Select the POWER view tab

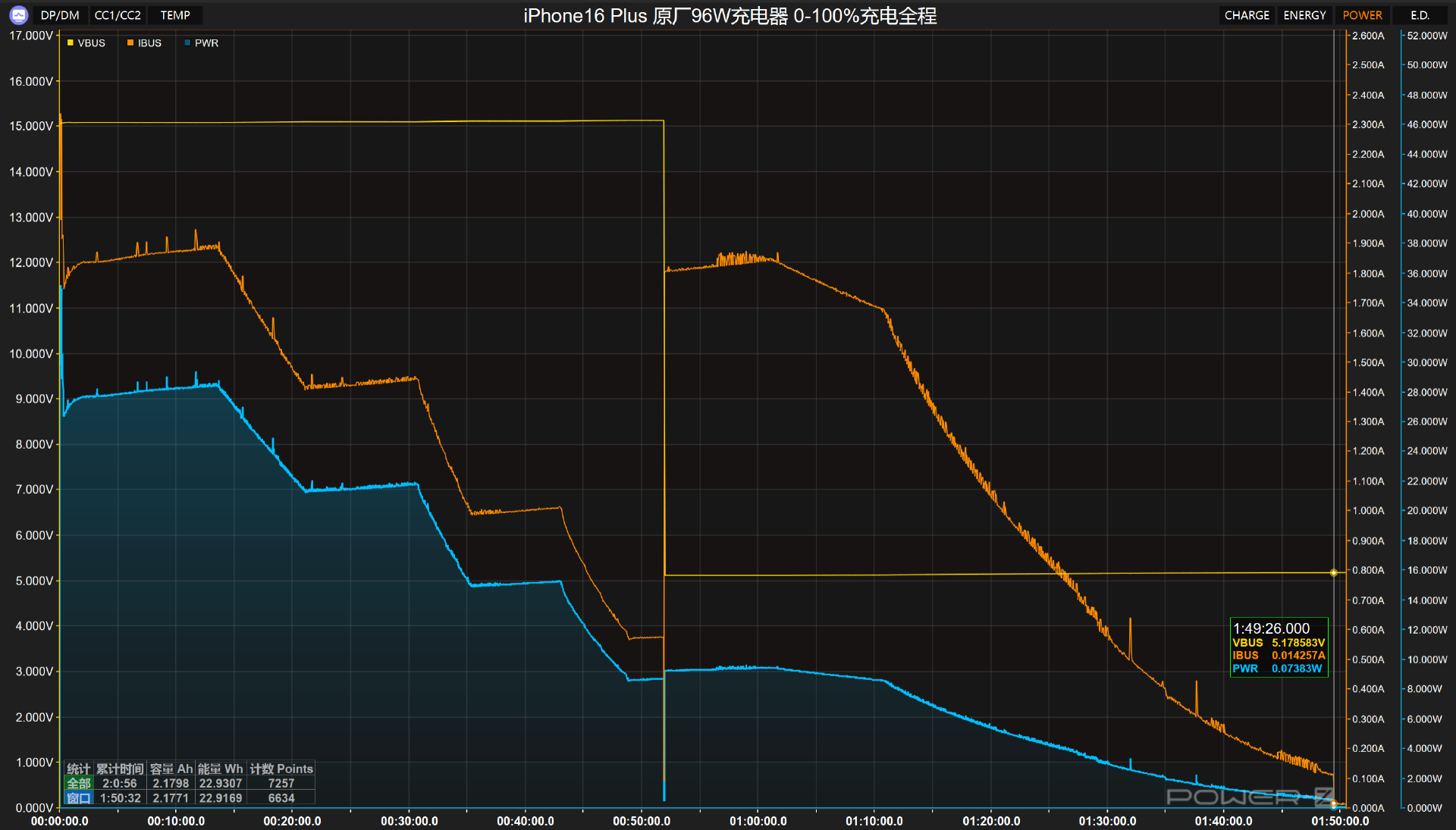[1362, 15]
